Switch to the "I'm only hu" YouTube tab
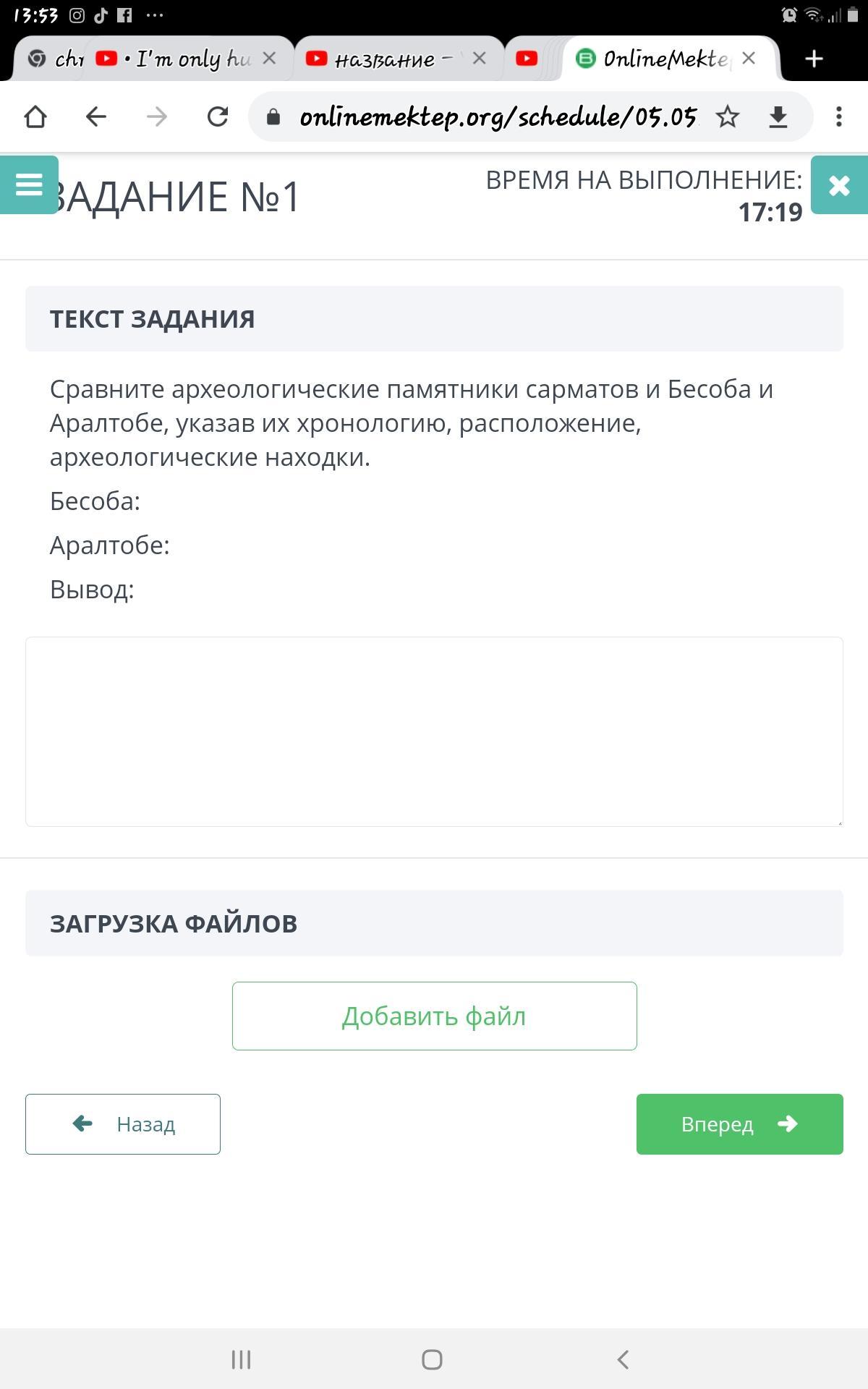 188,59
